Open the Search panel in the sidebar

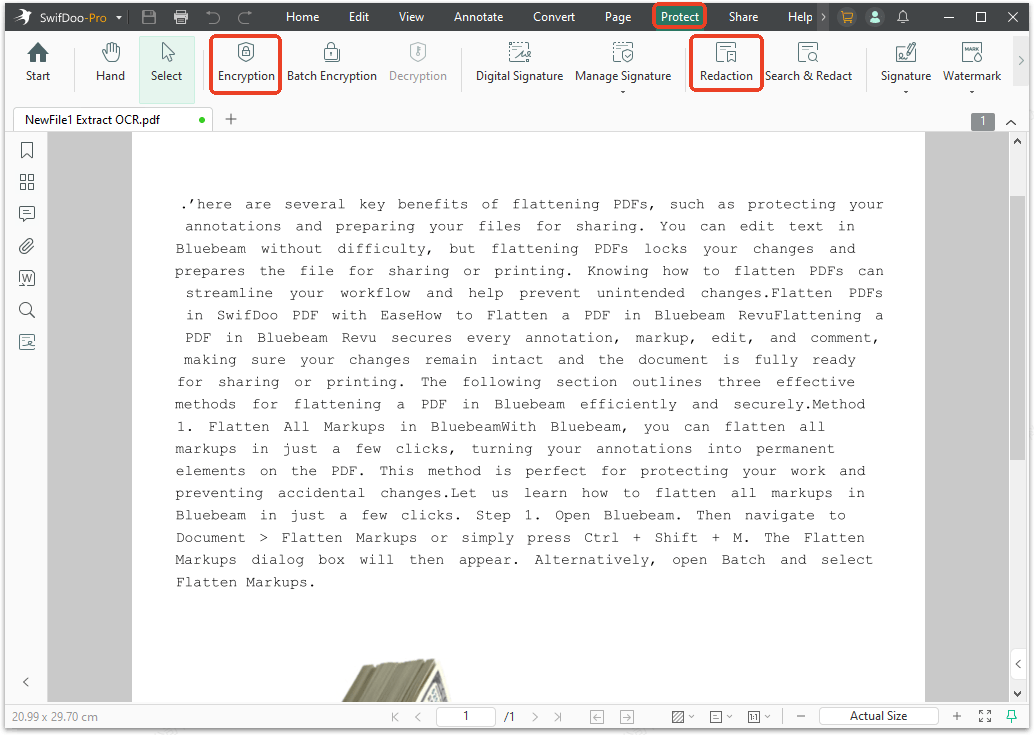[26, 310]
